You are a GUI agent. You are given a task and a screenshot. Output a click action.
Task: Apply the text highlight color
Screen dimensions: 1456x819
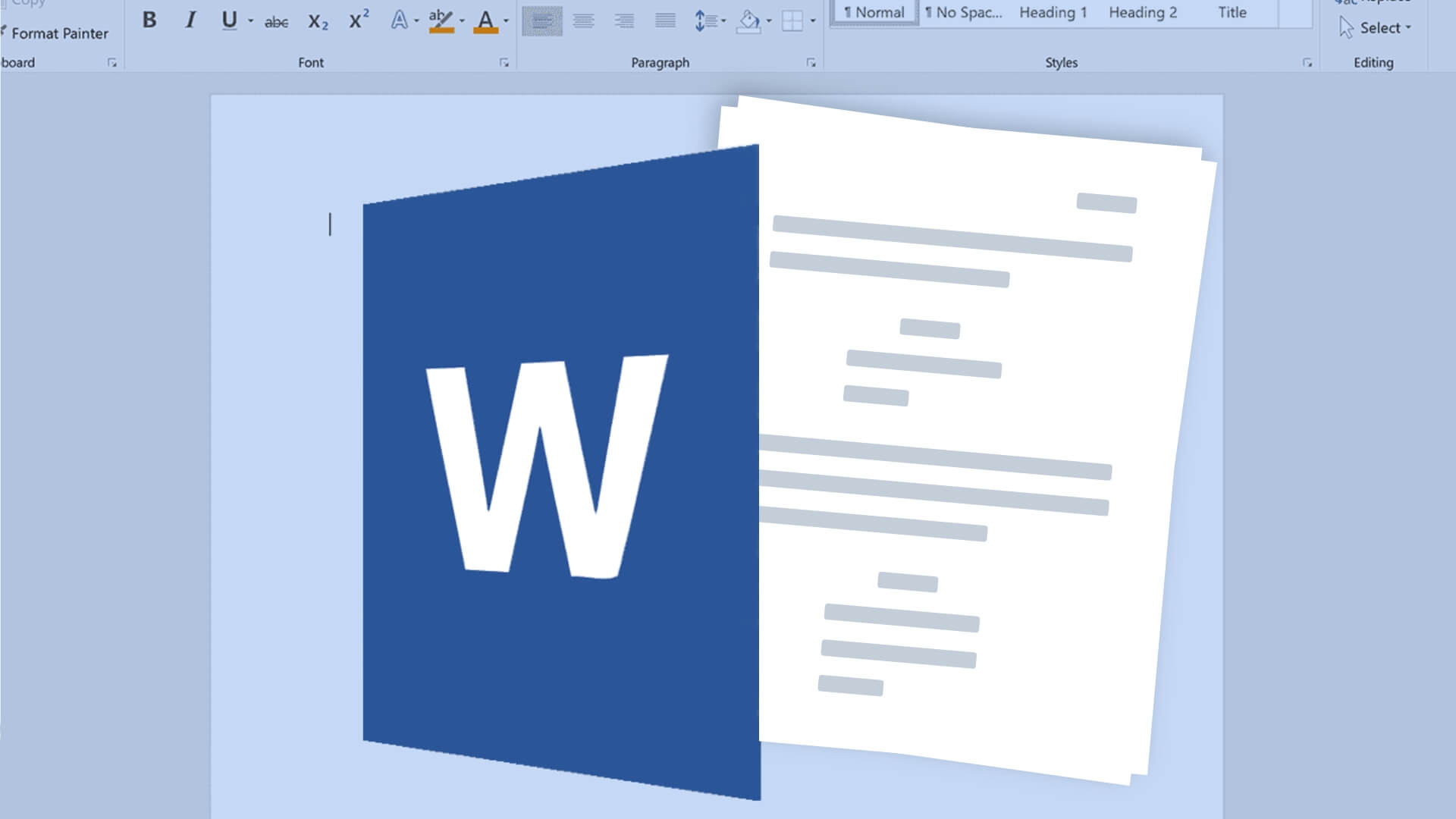pos(441,20)
